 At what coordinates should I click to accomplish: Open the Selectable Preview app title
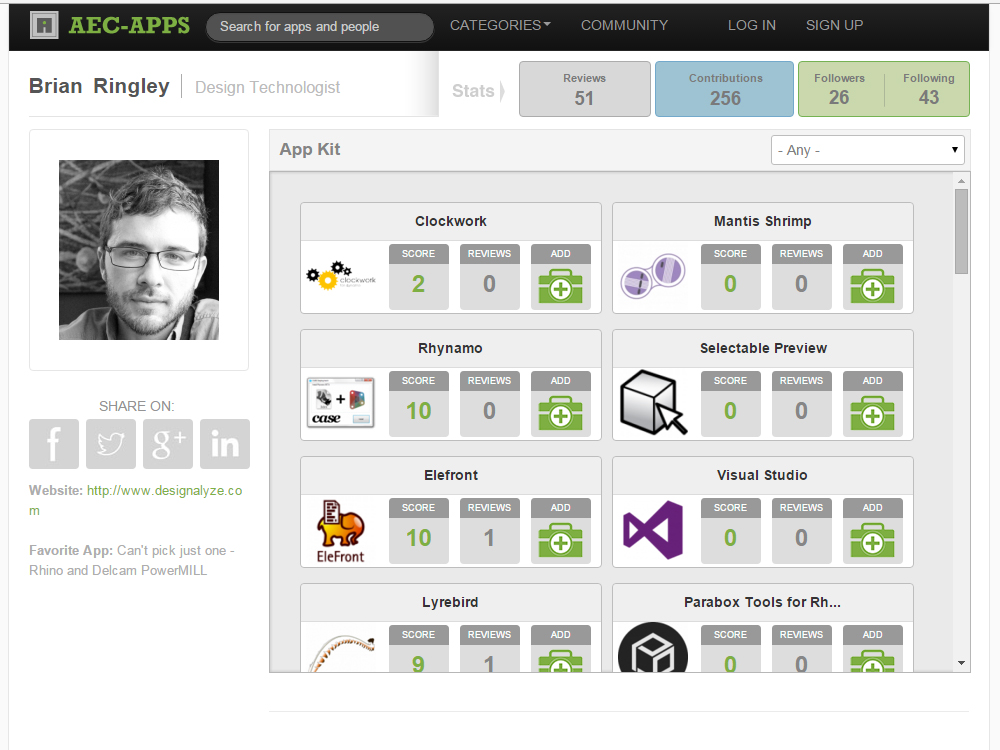(763, 348)
